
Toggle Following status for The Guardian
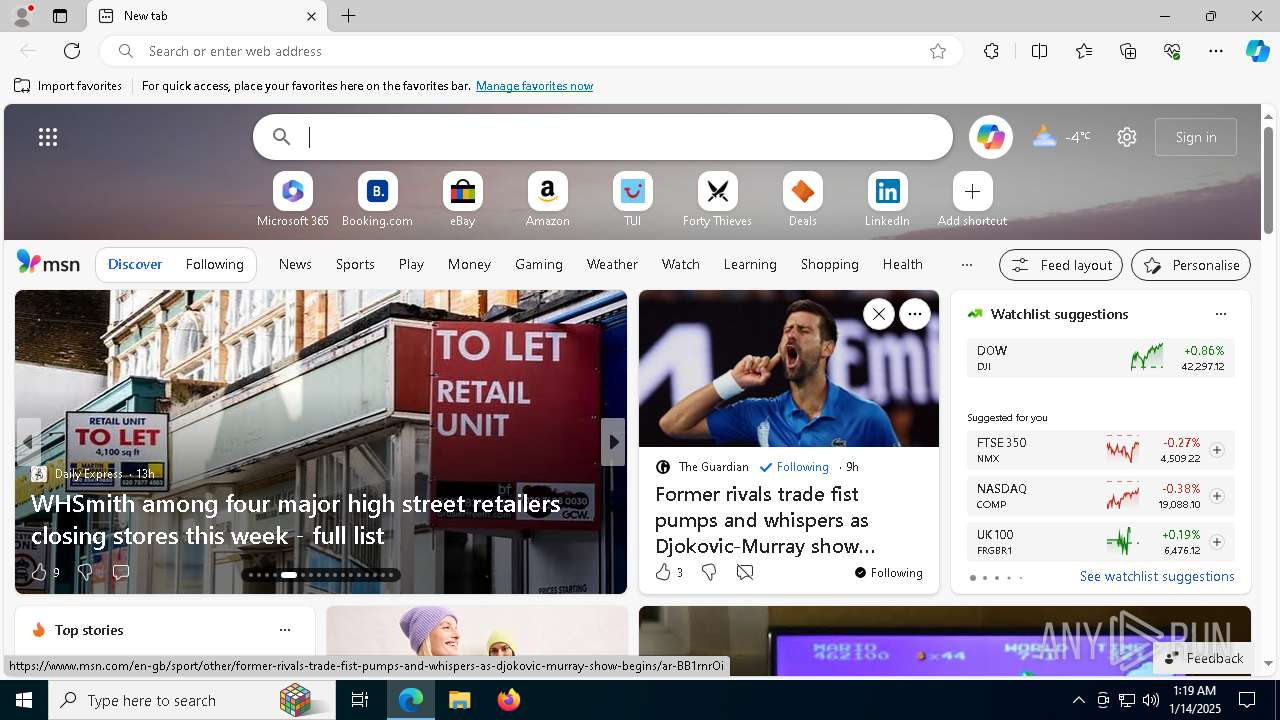point(794,467)
